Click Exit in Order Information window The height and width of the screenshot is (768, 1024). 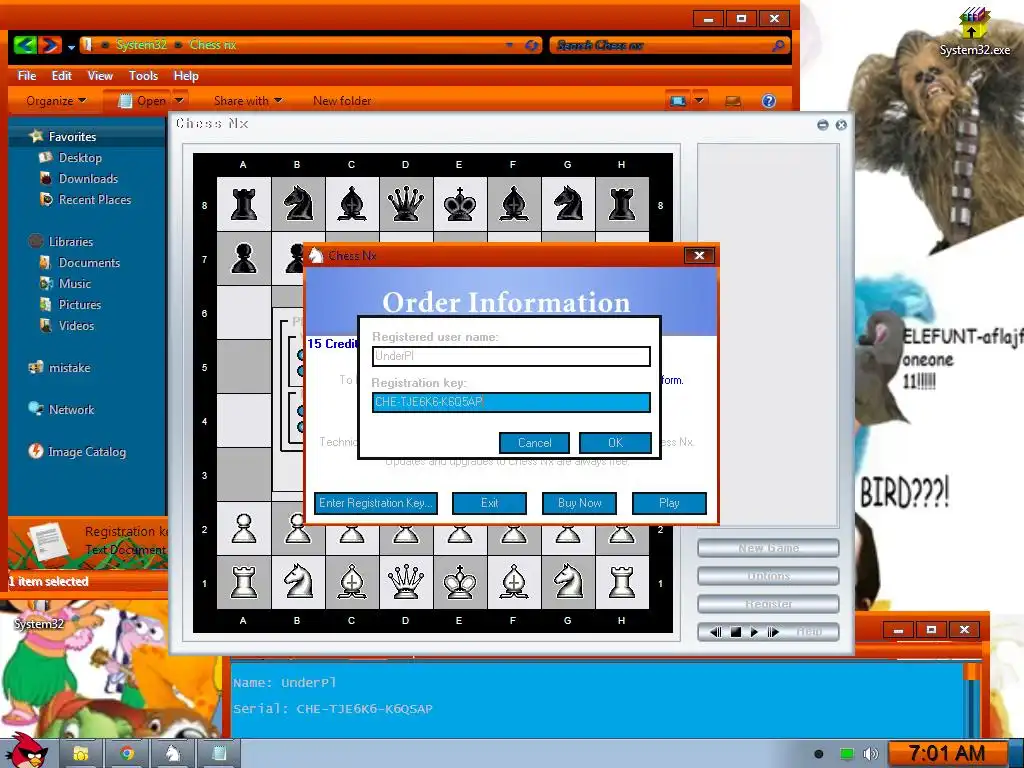489,503
